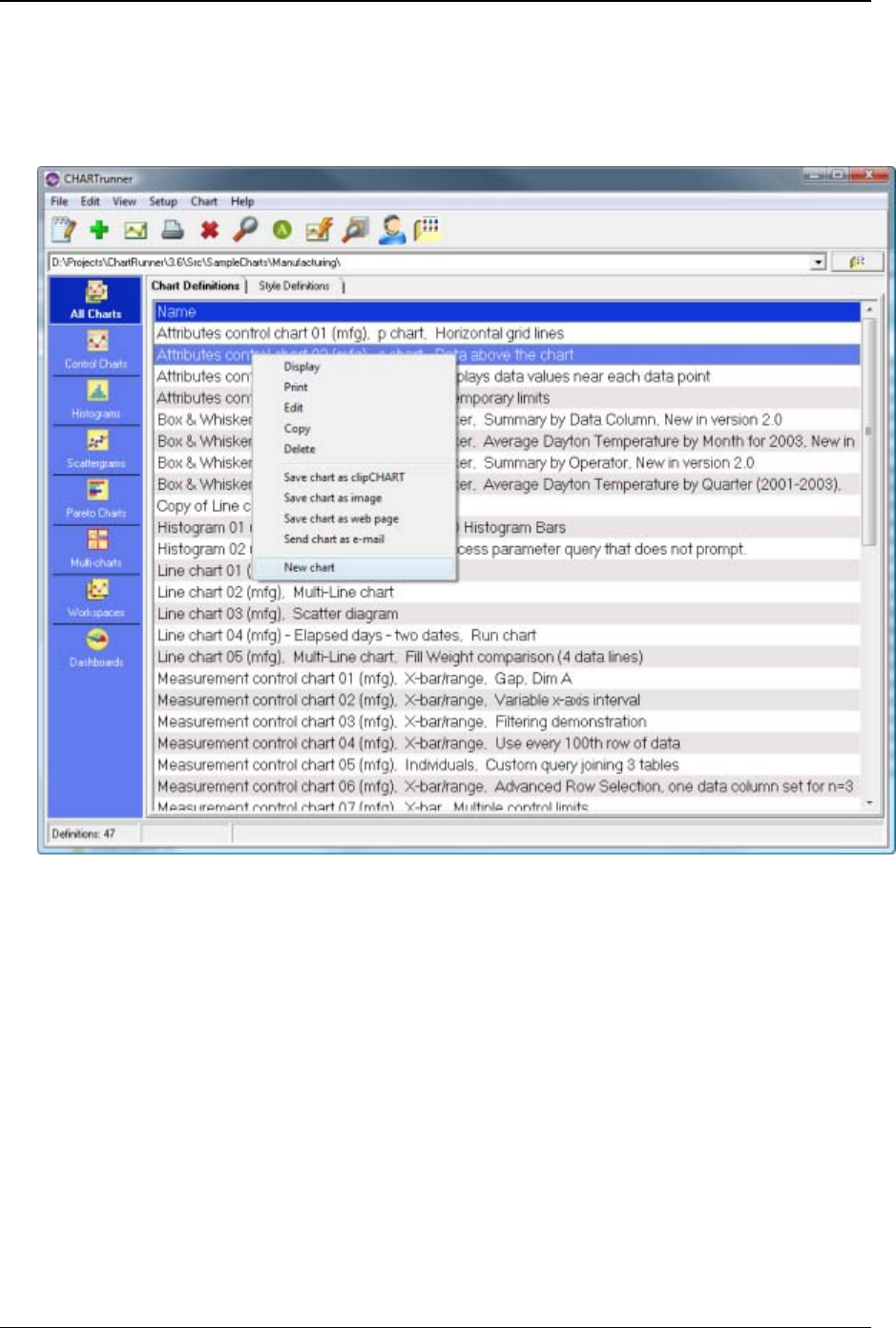Click the user person toolbar icon
Image resolution: width=896 pixels, height=1328 pixels.
tap(391, 229)
